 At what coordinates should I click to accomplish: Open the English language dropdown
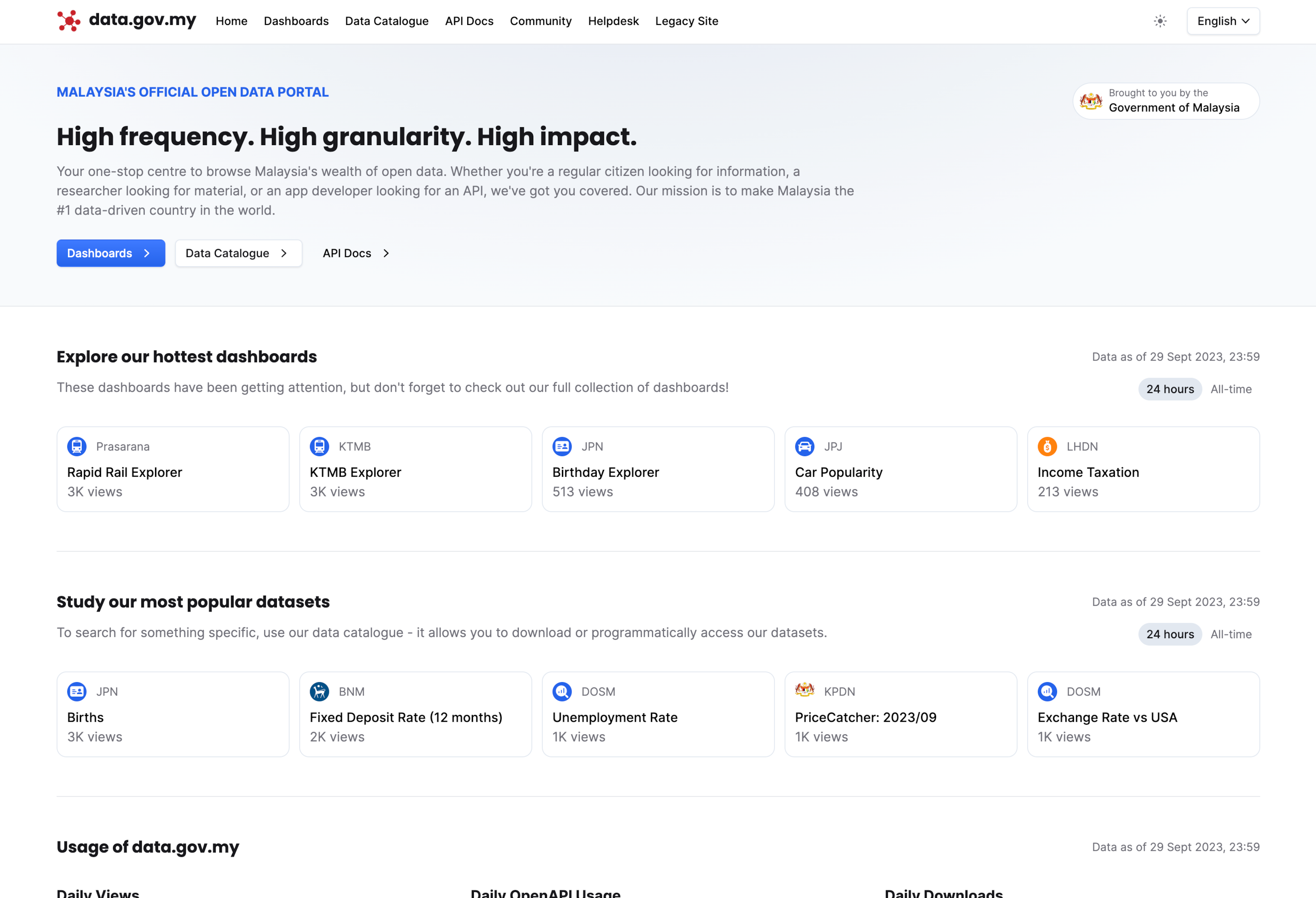coord(1223,21)
